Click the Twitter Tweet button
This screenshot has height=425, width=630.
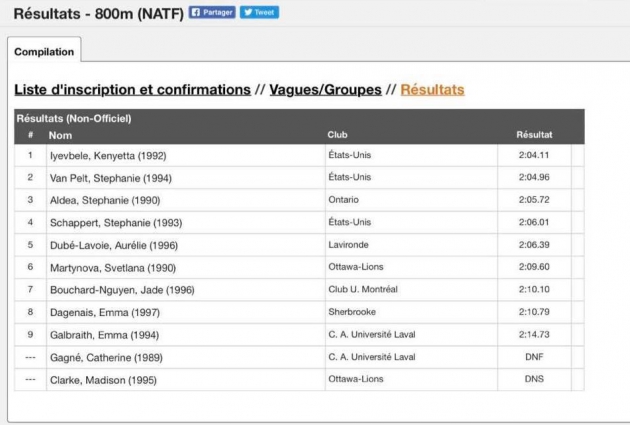(x=259, y=12)
